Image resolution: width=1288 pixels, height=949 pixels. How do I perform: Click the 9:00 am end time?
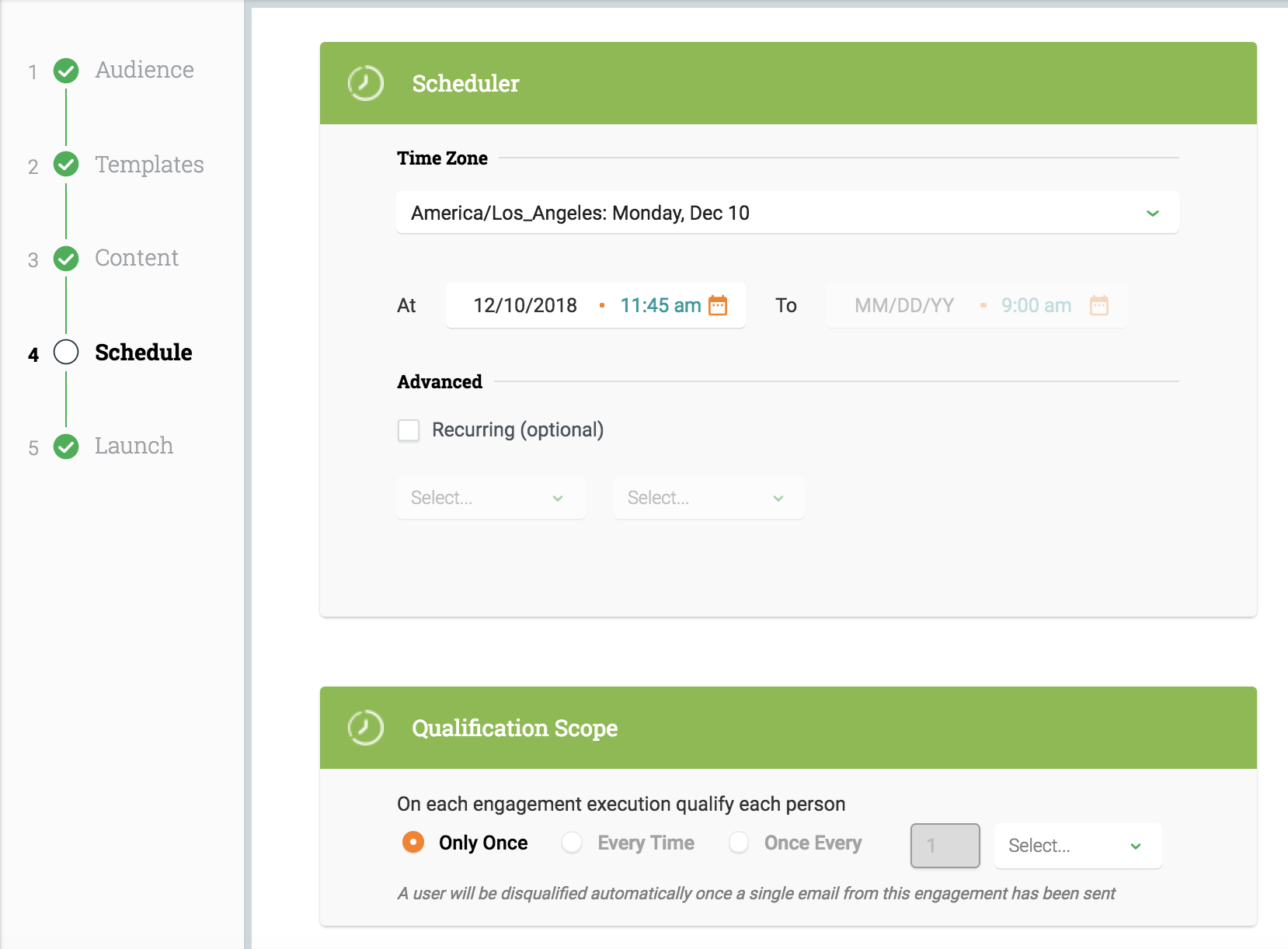pos(1036,305)
